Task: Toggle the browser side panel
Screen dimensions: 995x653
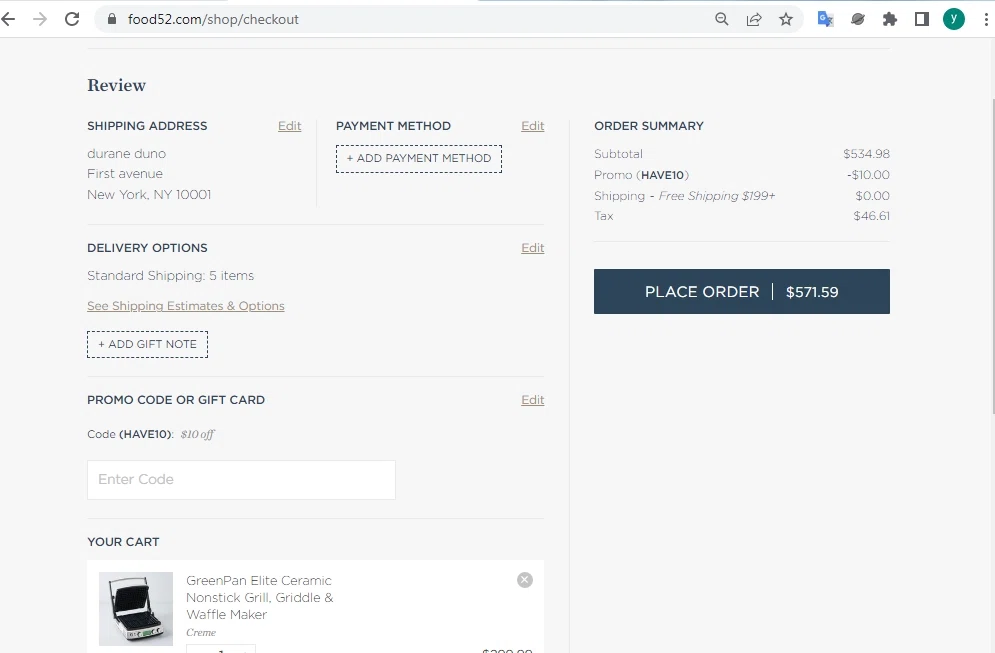Action: (921, 19)
